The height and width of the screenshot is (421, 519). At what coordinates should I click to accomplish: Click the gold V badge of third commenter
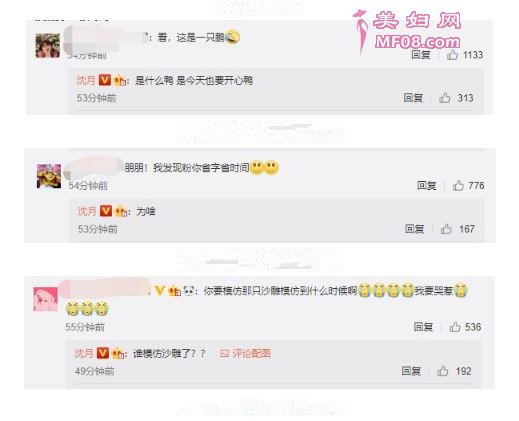click(160, 290)
